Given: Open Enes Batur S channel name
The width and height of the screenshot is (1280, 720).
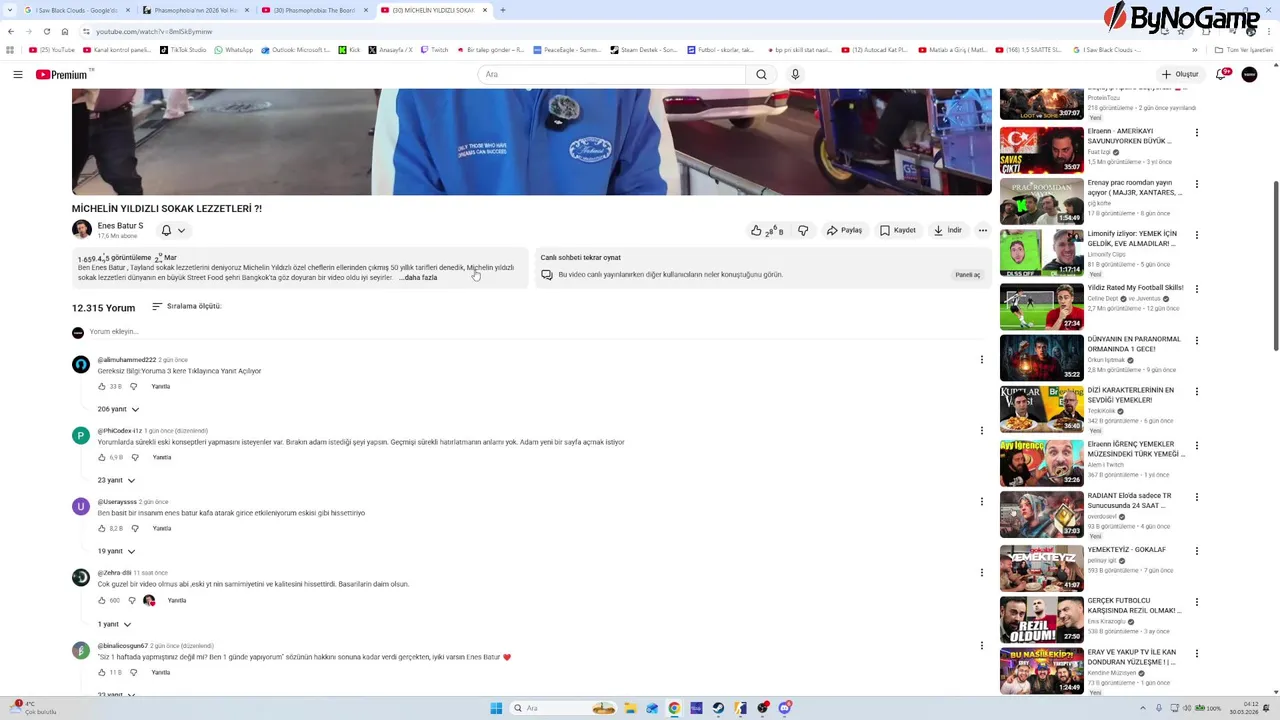Looking at the screenshot, I should [120, 226].
